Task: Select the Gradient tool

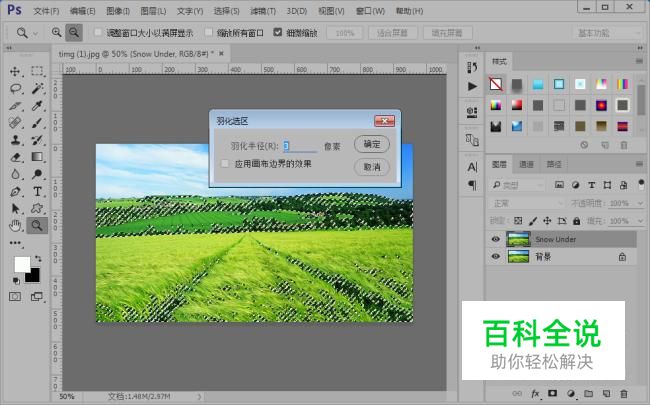Action: [37, 157]
